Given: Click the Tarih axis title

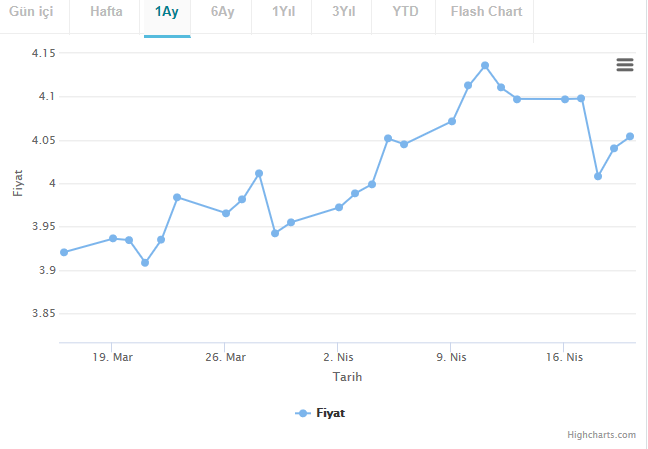Looking at the screenshot, I should click(x=347, y=377).
